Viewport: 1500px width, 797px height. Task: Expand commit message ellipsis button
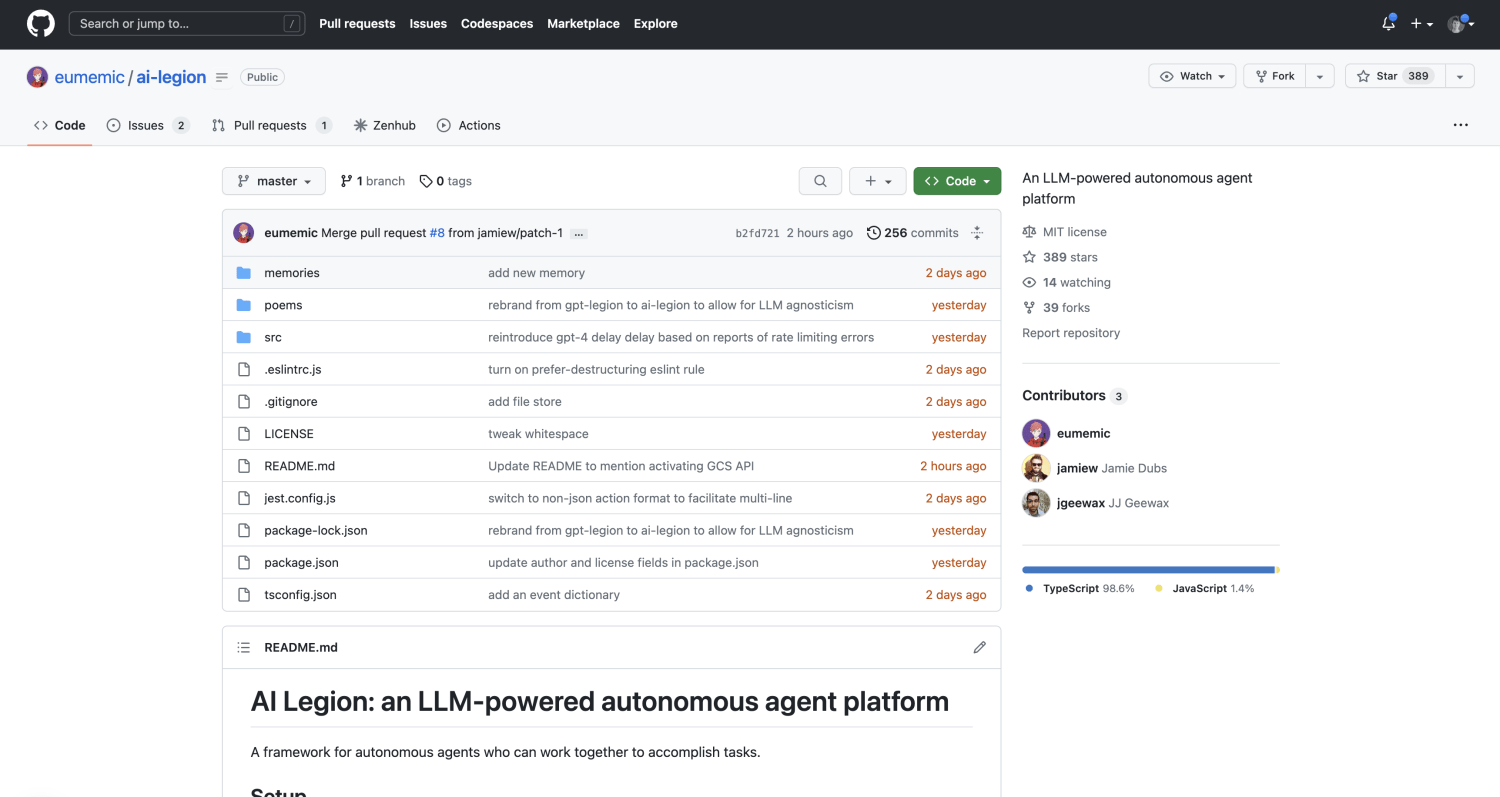pyautogui.click(x=579, y=233)
